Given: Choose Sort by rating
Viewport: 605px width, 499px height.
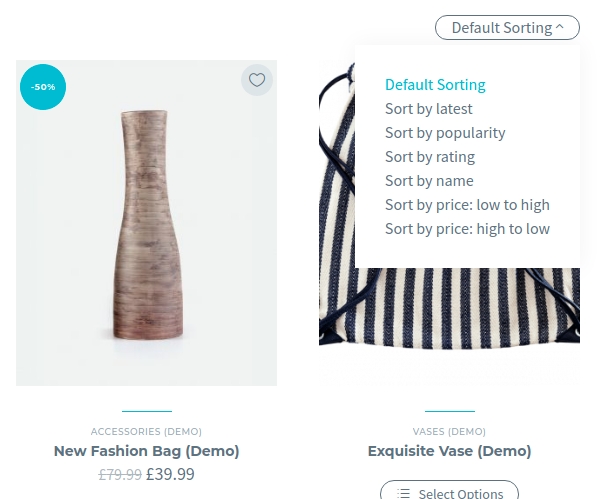Looking at the screenshot, I should [430, 157].
